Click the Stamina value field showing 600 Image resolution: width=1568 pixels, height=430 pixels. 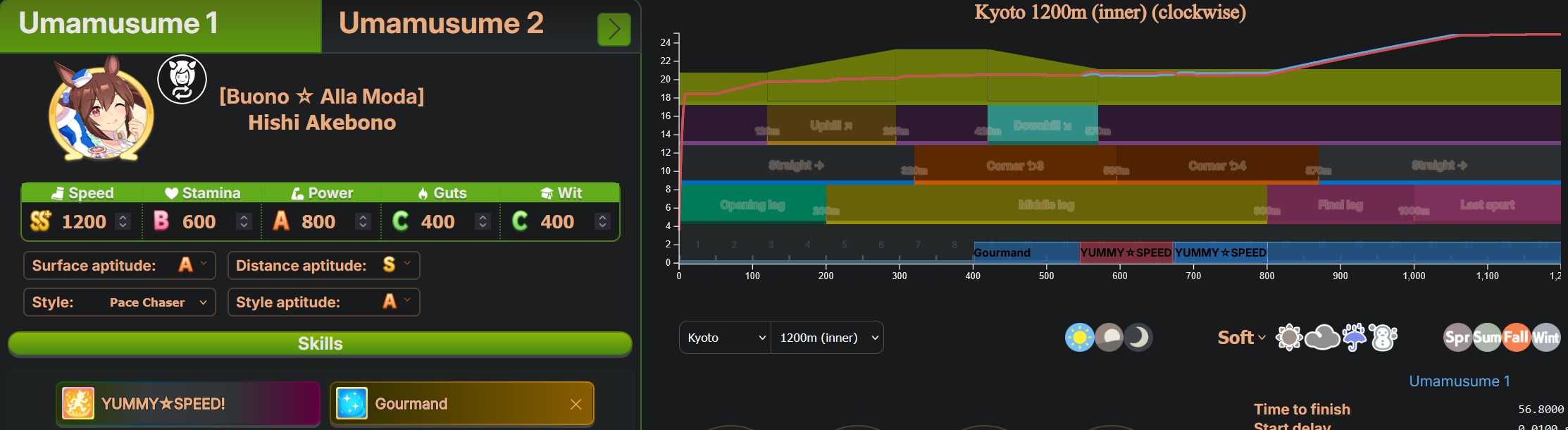[x=199, y=222]
